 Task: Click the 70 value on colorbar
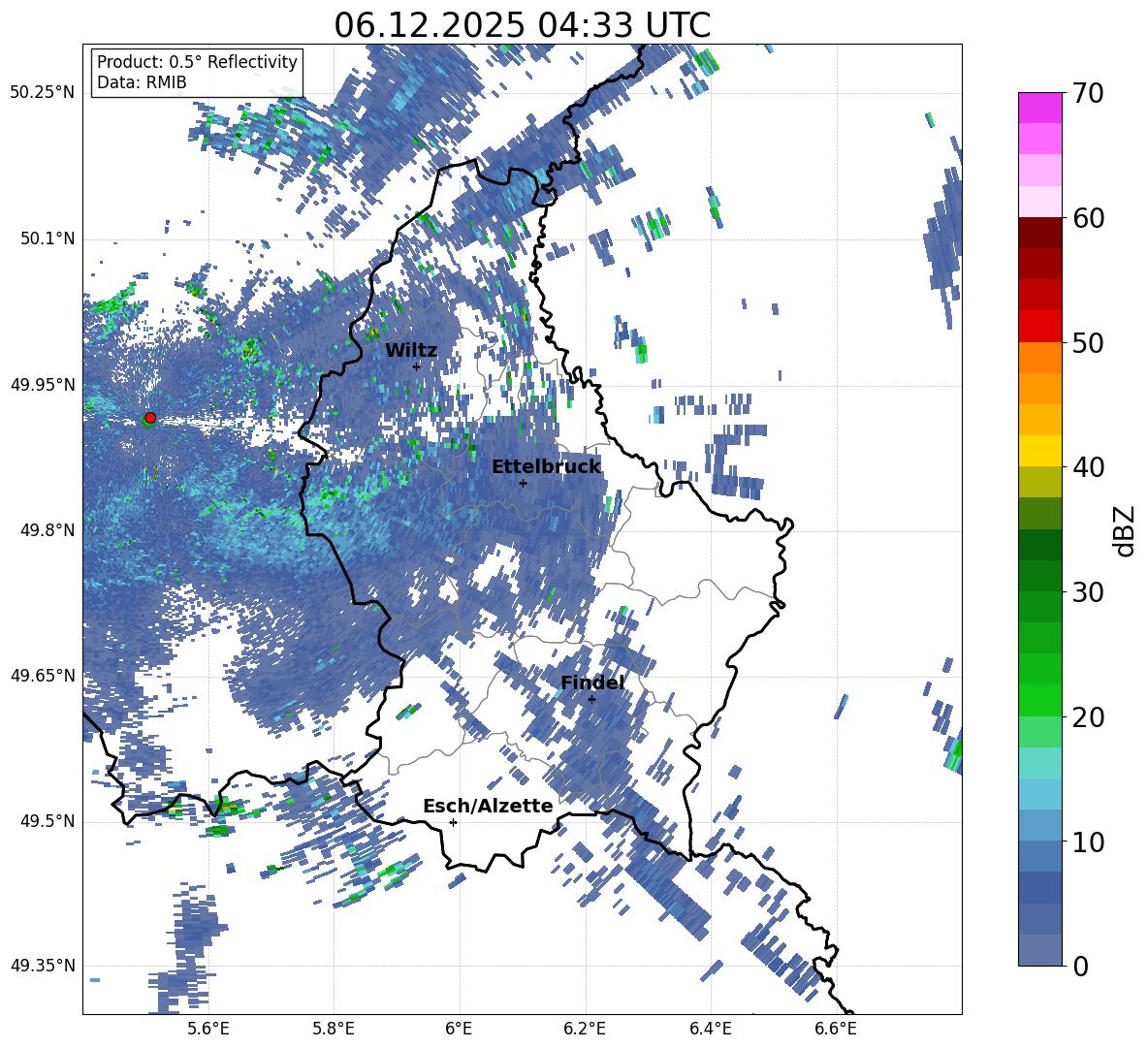click(1088, 94)
